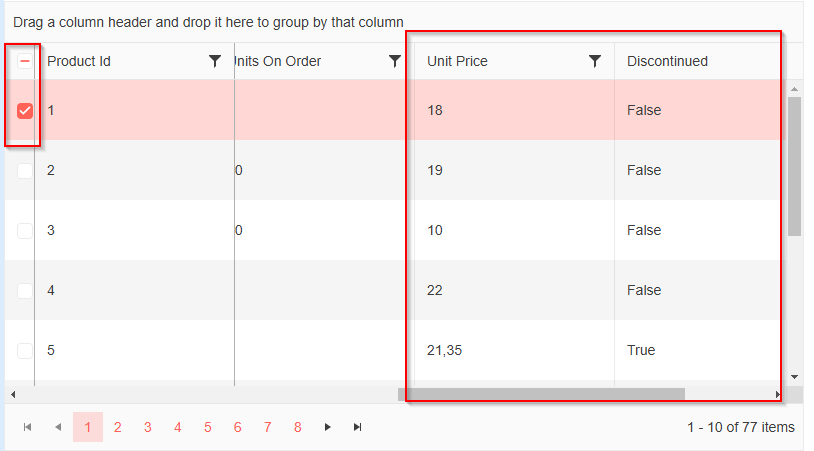
Task: Go to the first page
Action: coord(27,427)
